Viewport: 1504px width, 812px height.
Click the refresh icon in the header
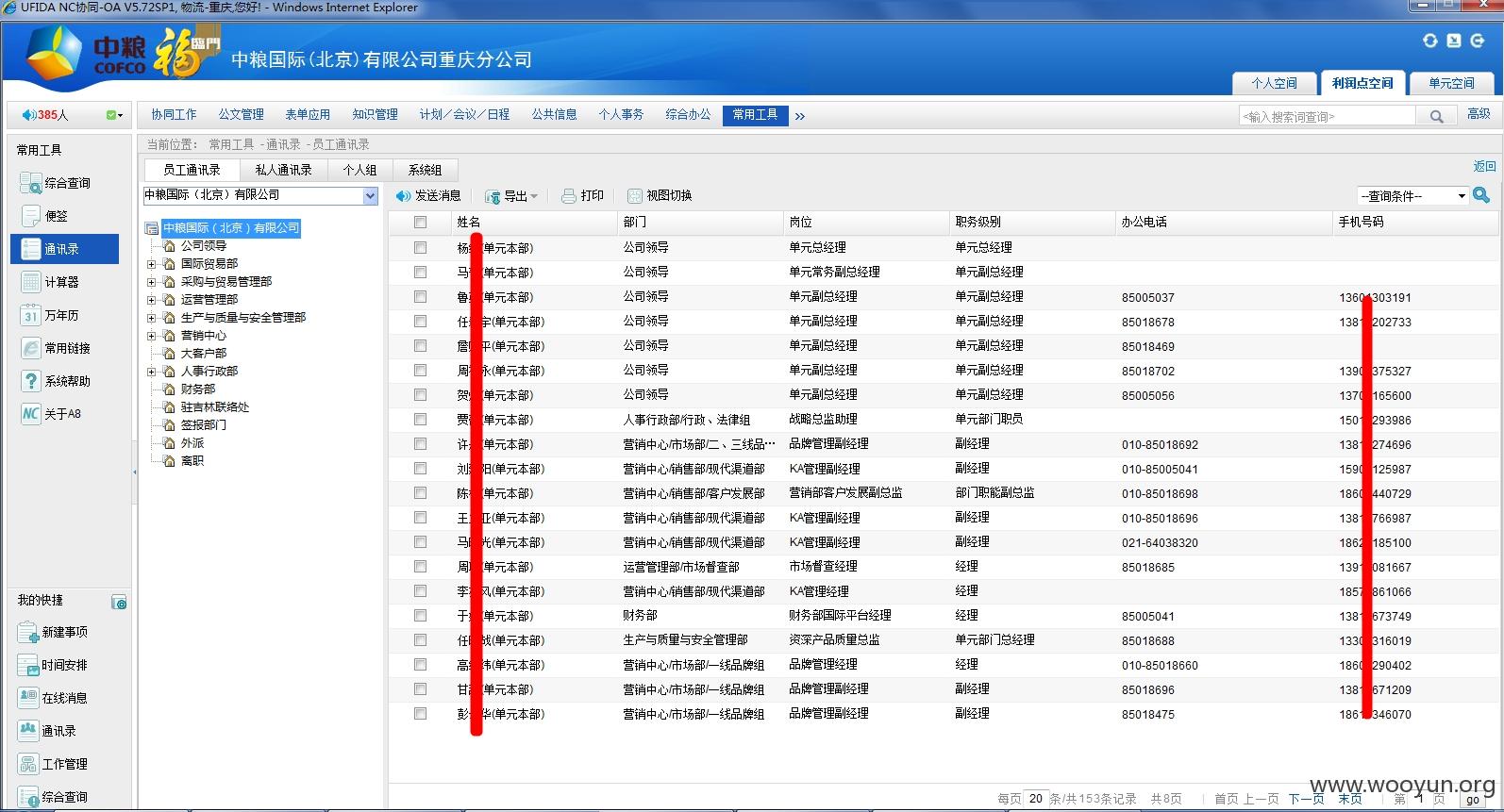point(1430,41)
